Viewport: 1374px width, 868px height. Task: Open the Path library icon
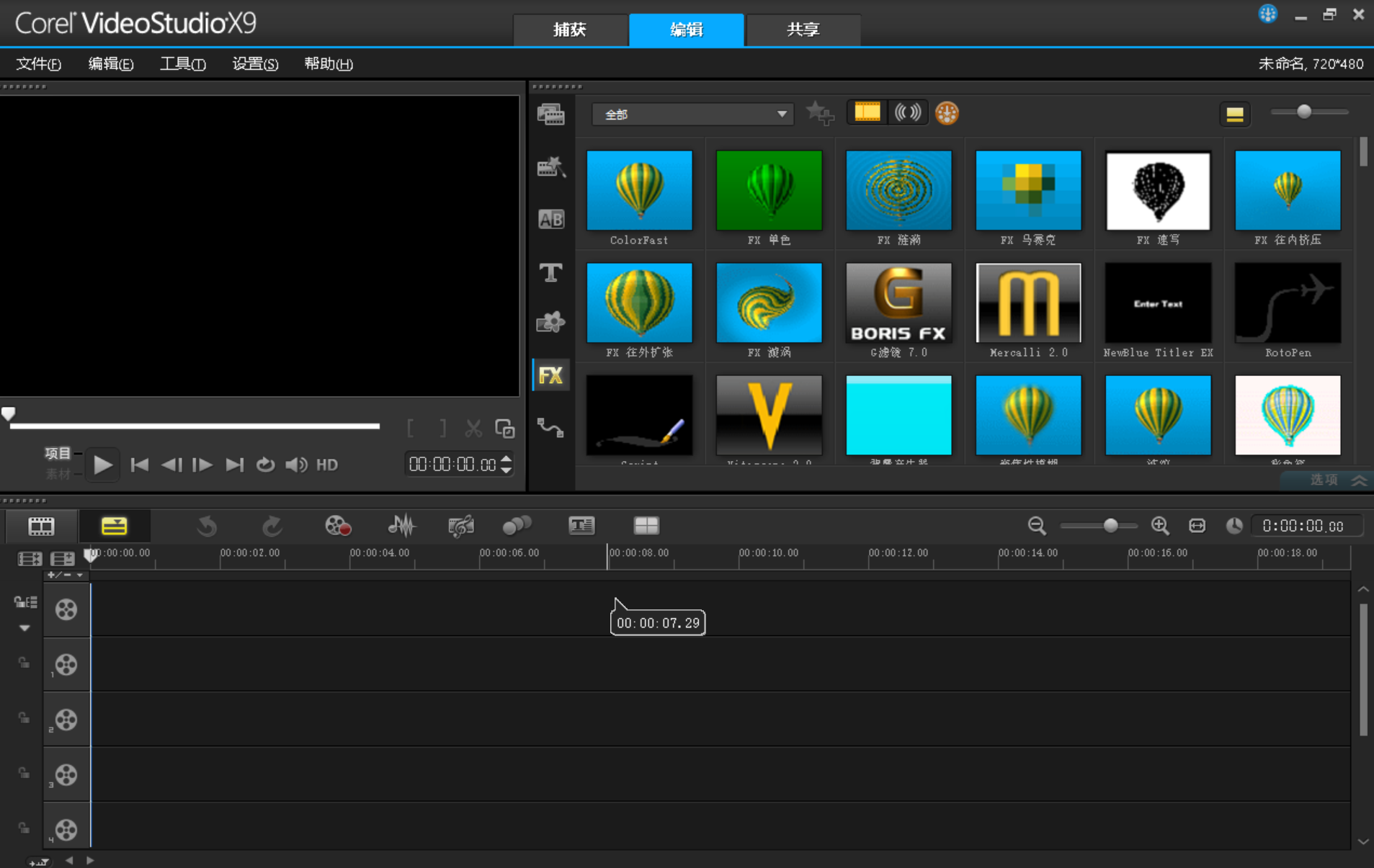550,427
